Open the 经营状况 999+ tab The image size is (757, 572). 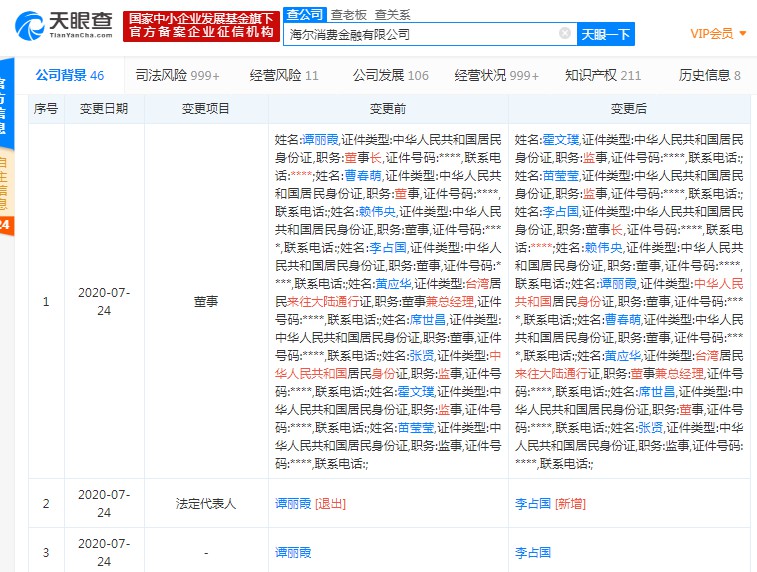496,75
